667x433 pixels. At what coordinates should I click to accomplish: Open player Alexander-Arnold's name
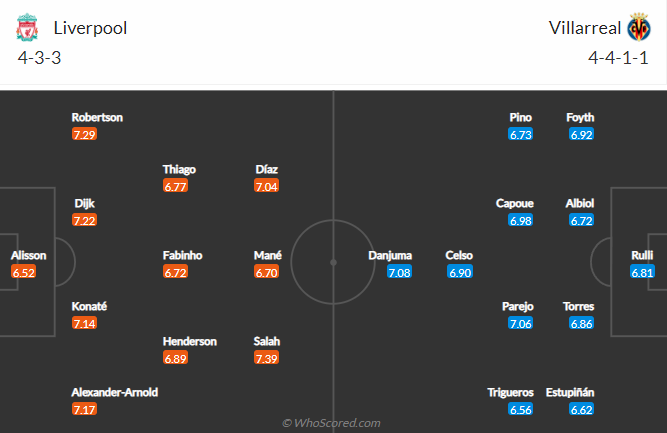tap(115, 392)
